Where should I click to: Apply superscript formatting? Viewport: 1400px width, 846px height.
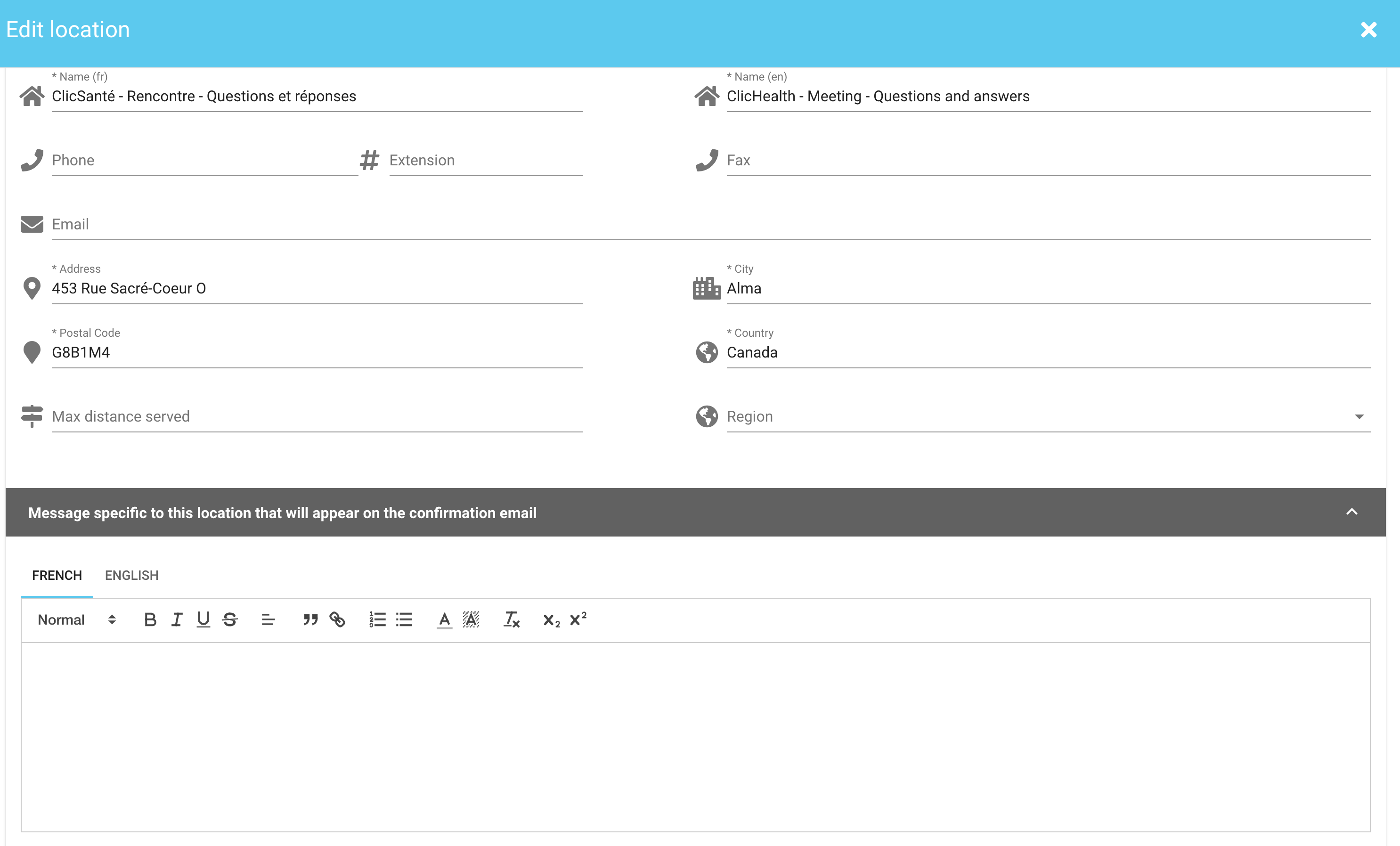[x=578, y=619]
